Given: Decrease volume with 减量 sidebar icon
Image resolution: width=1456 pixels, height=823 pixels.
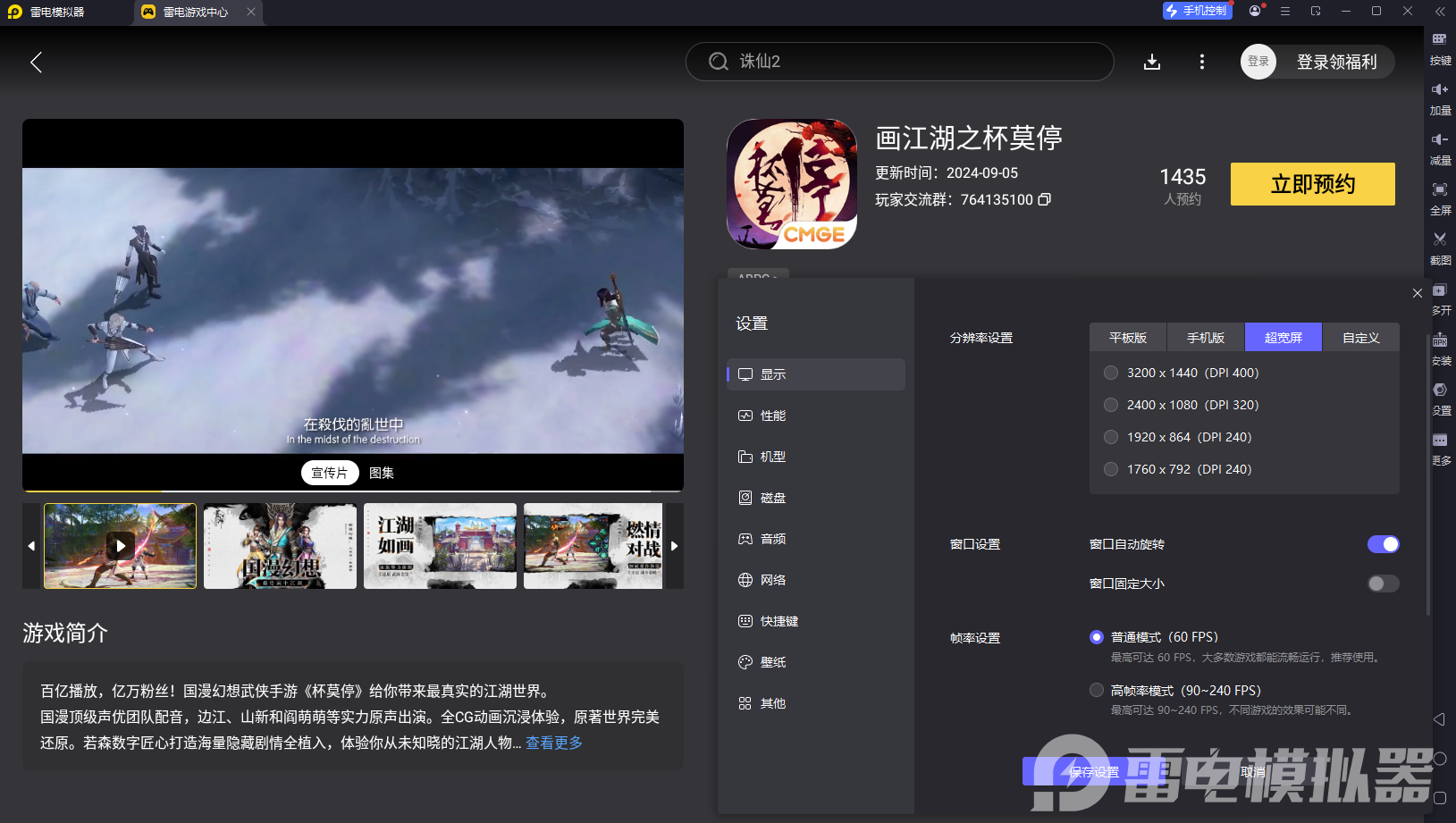Looking at the screenshot, I should (1440, 148).
